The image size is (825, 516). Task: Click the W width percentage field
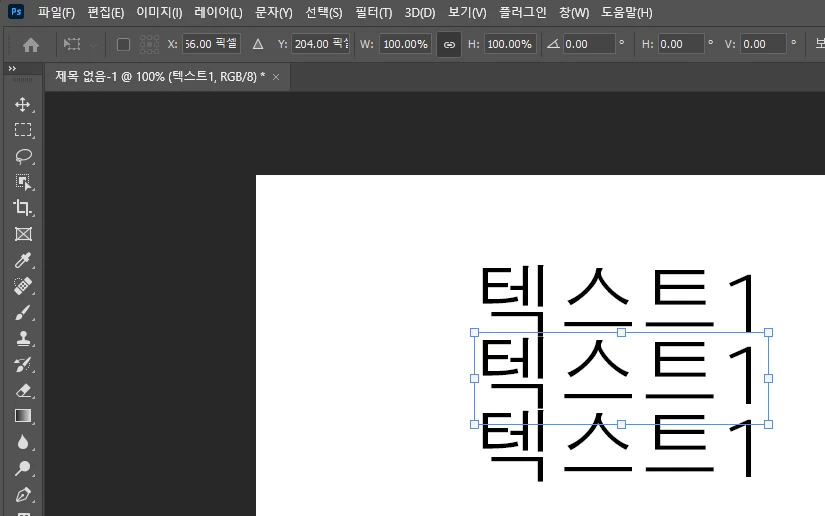click(405, 44)
